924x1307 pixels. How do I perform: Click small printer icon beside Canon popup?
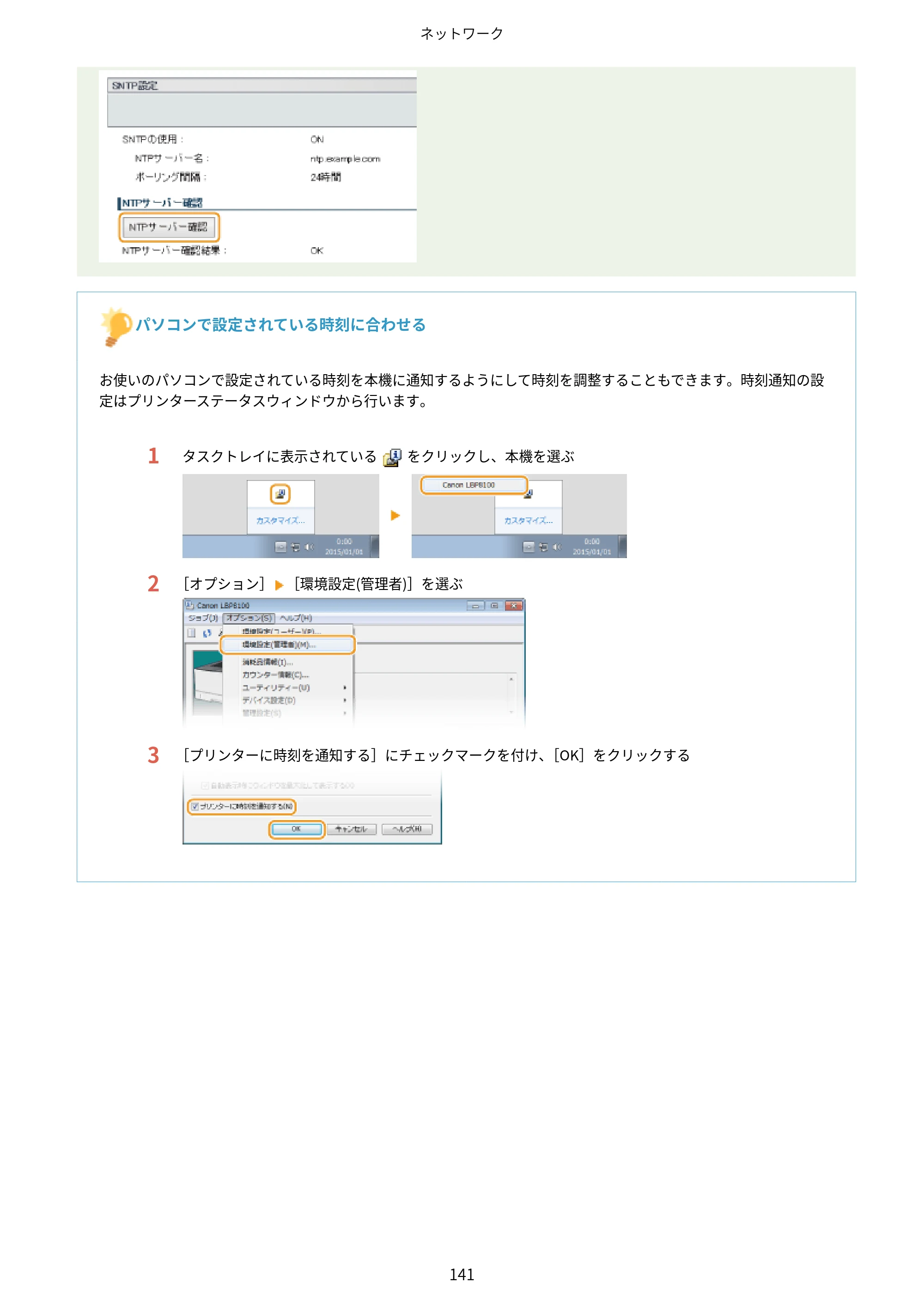[529, 494]
